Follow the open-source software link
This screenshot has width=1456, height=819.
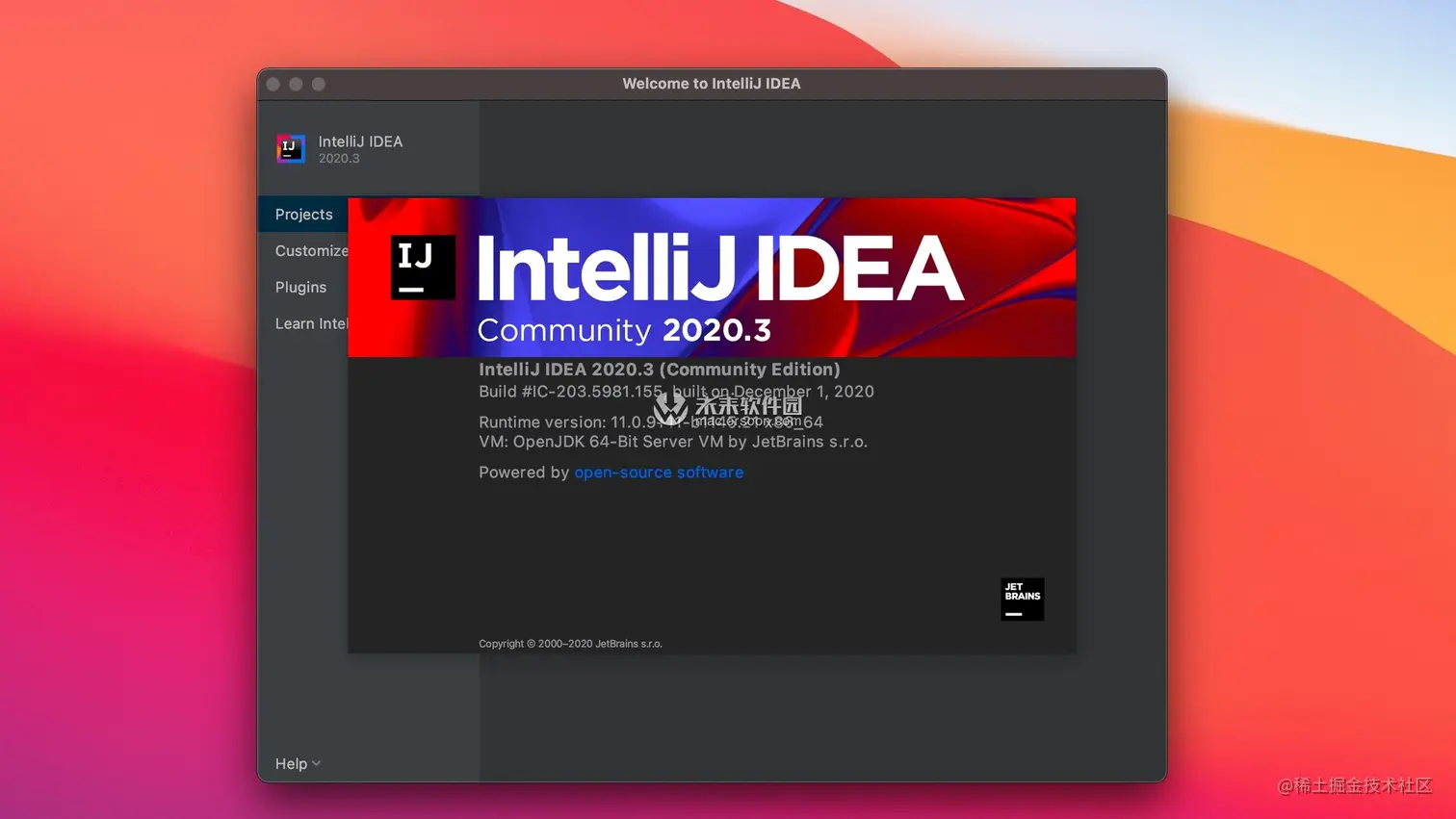(x=659, y=473)
